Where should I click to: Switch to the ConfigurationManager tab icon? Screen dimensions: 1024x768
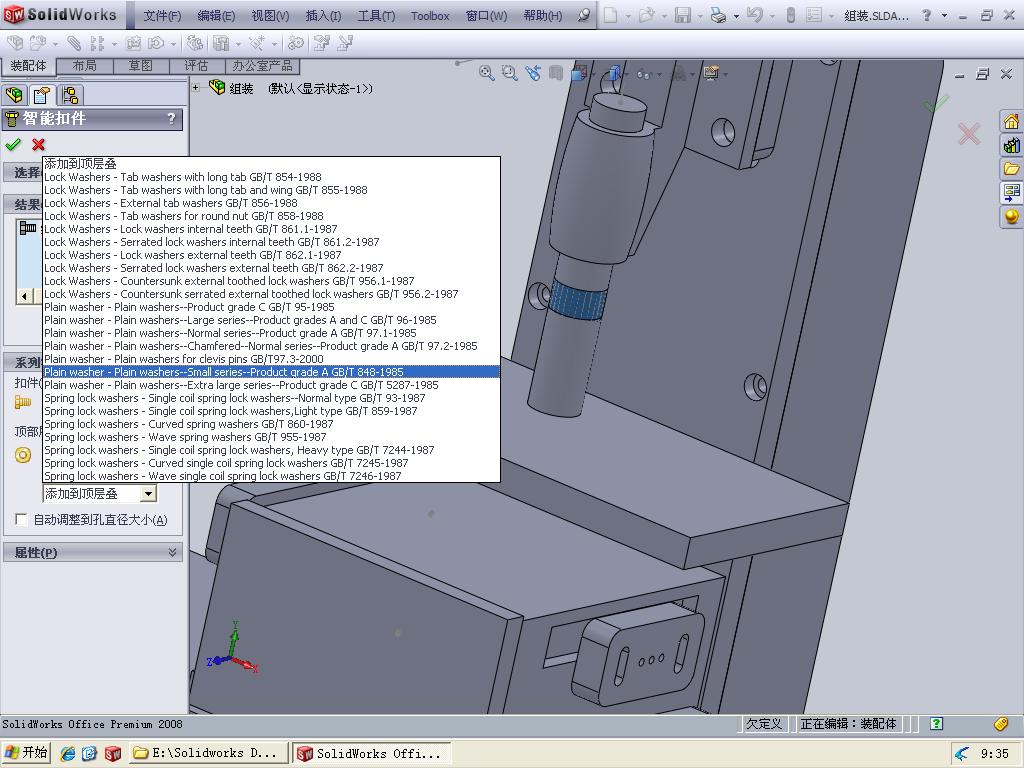(69, 95)
